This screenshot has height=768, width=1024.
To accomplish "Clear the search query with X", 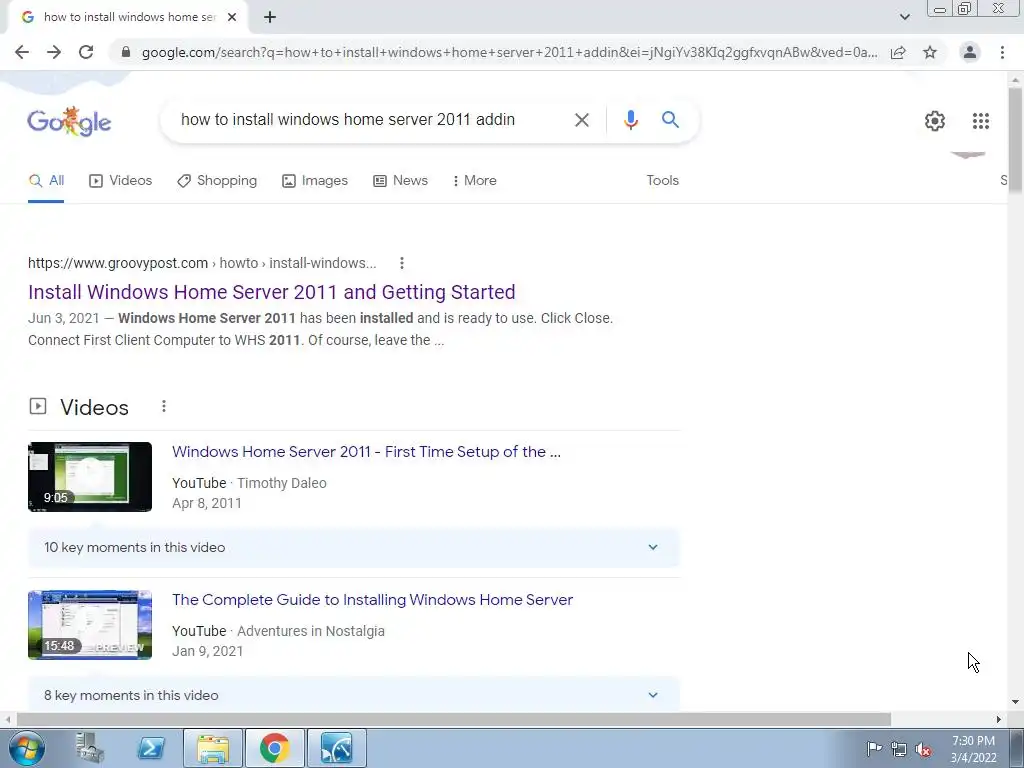I will (581, 120).
